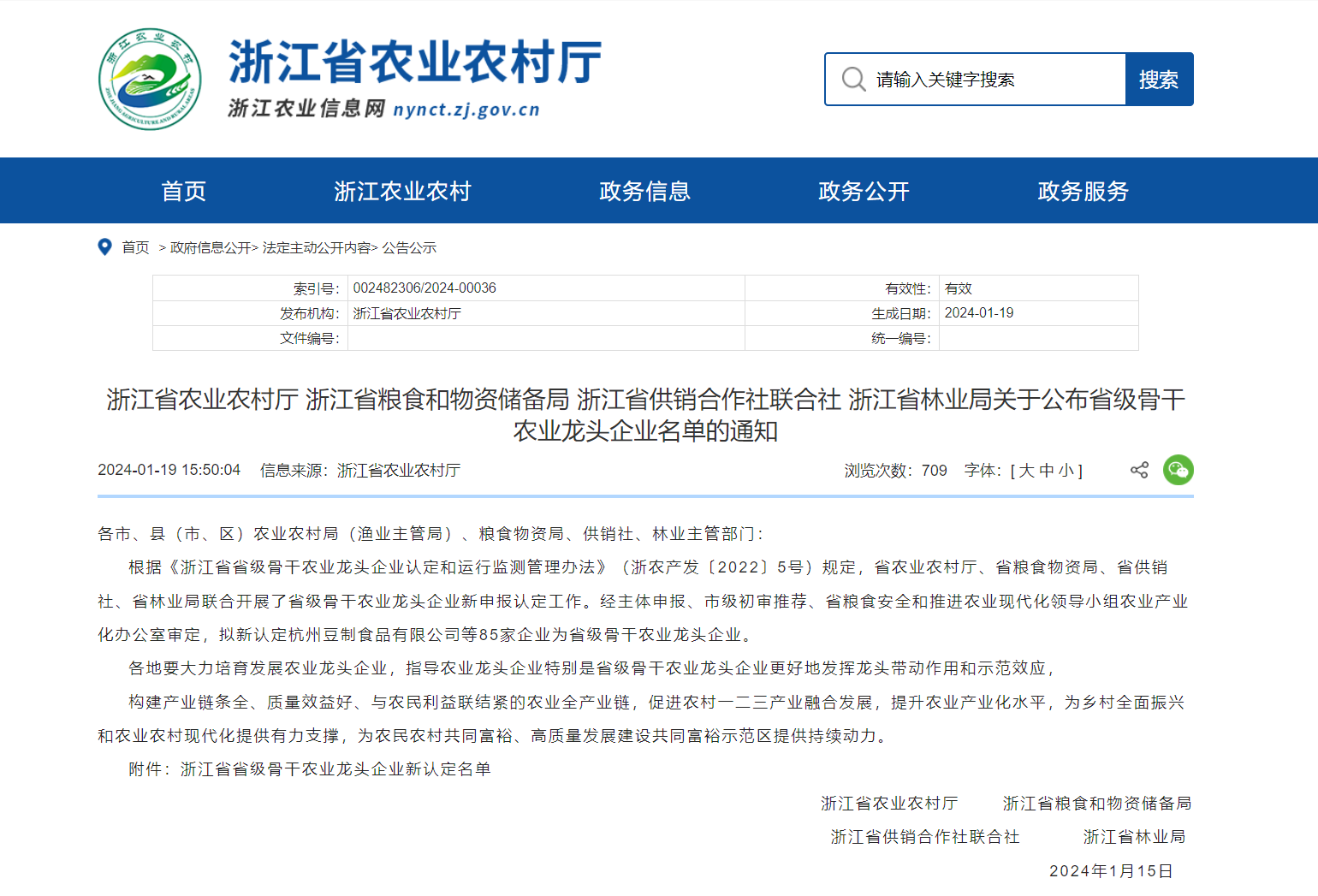This screenshot has height=896, width=1318.
Task: Open the 政务公开 navigation menu item
Action: (864, 191)
